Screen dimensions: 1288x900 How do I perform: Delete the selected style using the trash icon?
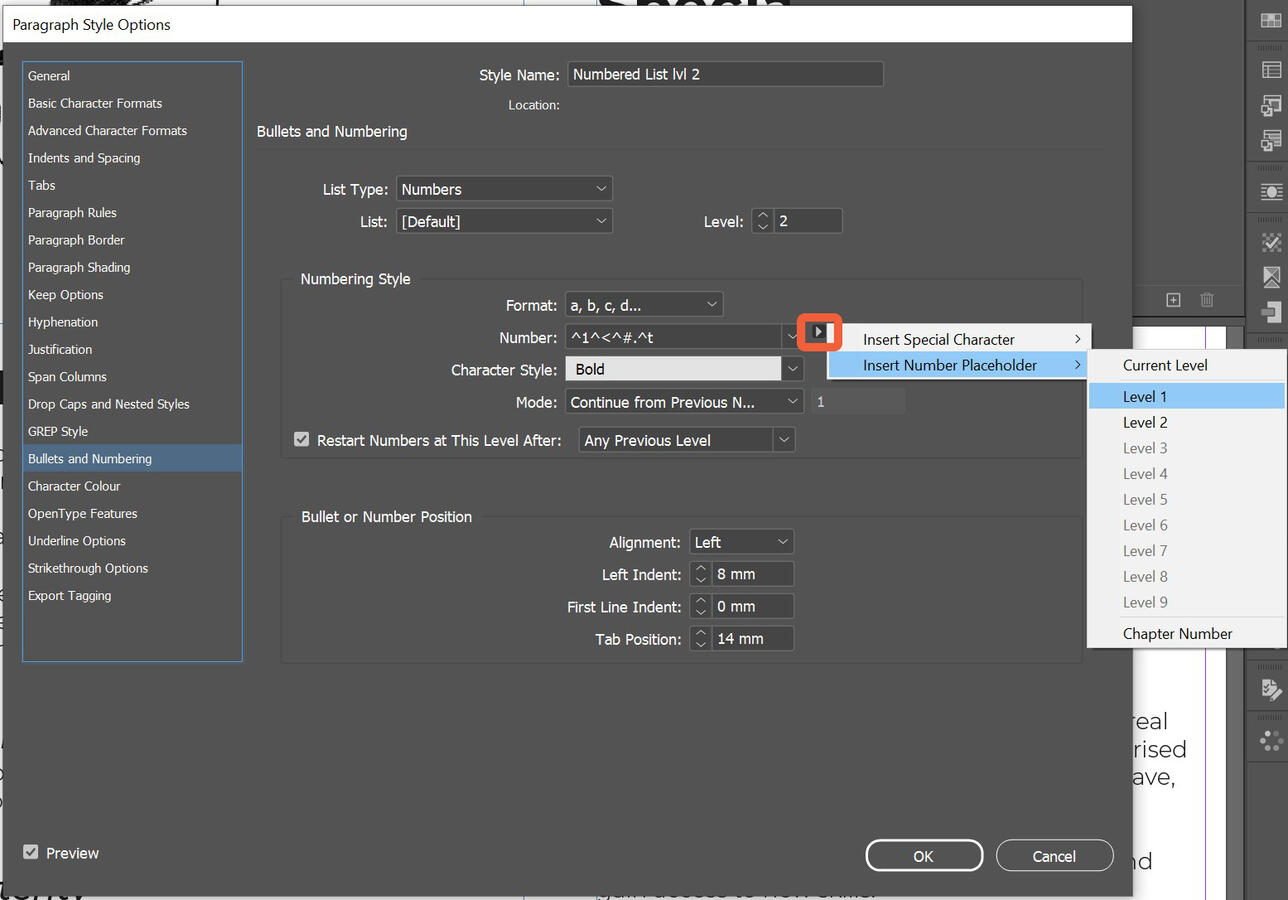(1207, 300)
